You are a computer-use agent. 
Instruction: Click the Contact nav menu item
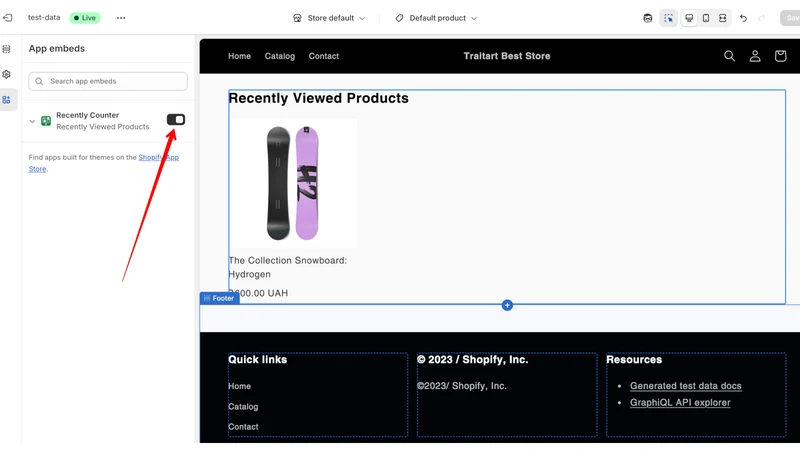coord(323,56)
